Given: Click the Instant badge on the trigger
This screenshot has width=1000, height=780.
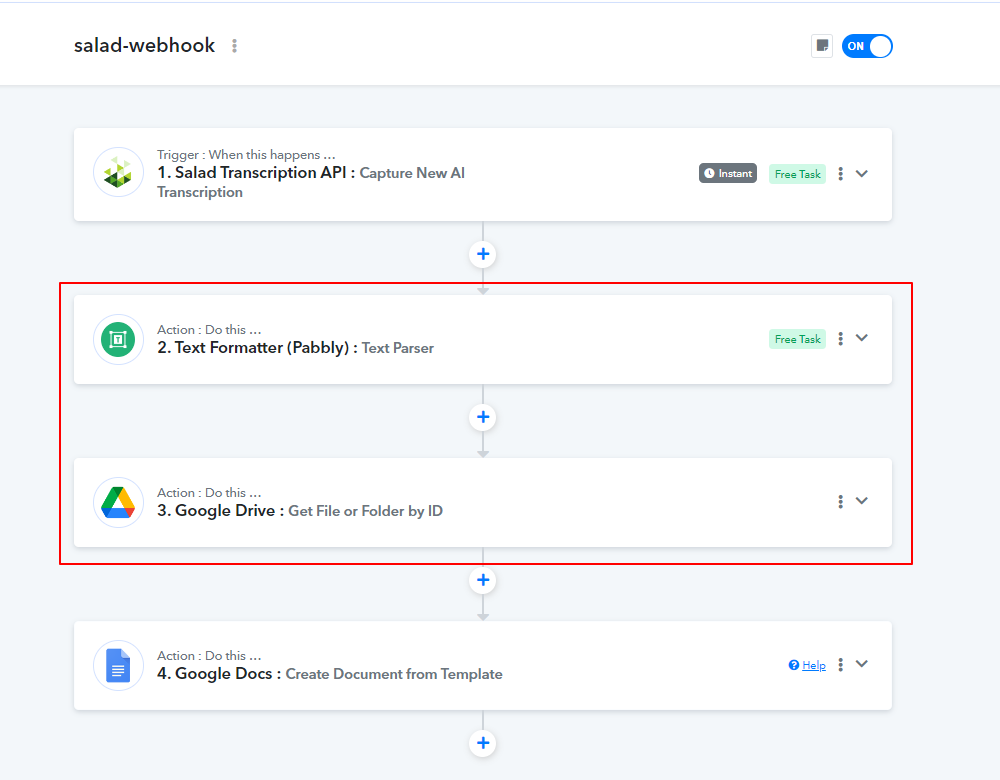Looking at the screenshot, I should (x=728, y=173).
